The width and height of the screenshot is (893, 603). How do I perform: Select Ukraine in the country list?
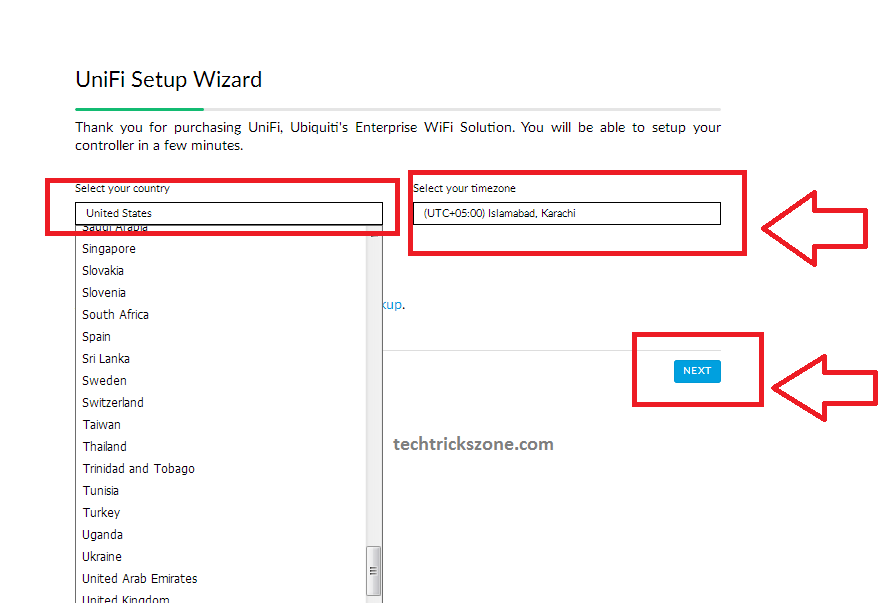coord(102,557)
